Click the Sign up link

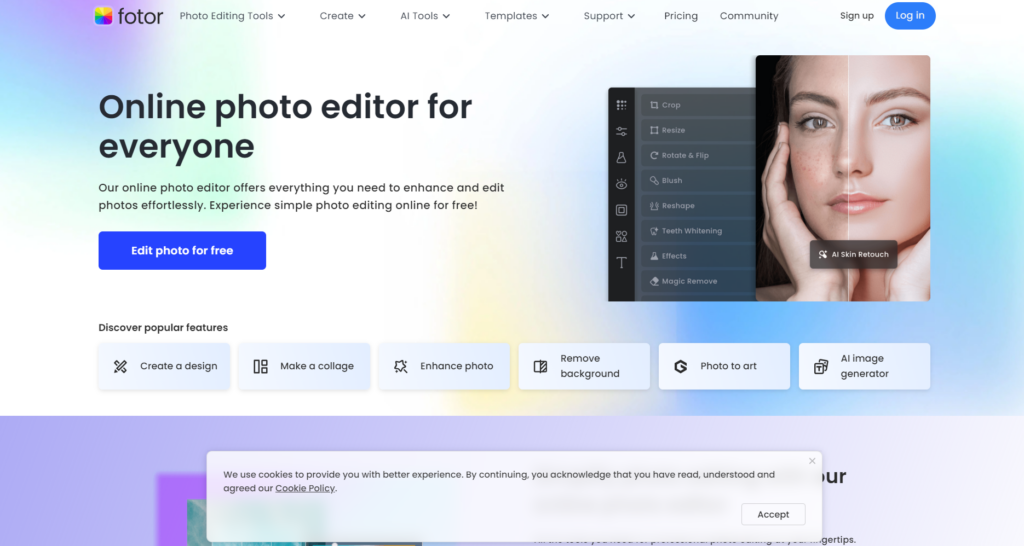pyautogui.click(x=856, y=16)
